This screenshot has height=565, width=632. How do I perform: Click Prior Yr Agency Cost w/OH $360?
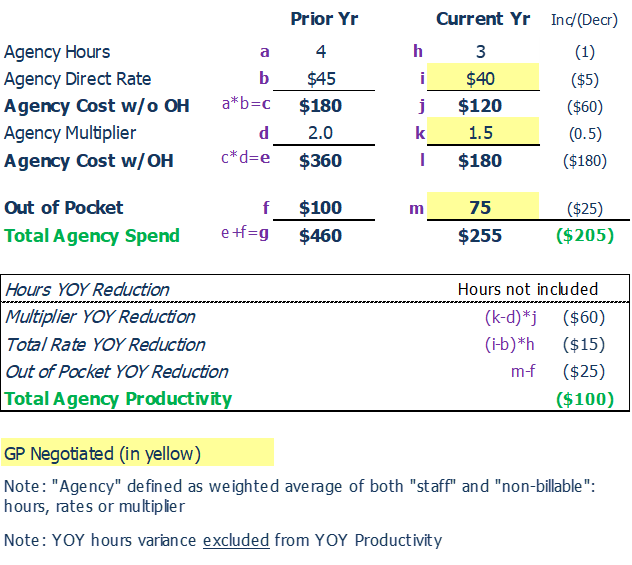pos(321,161)
